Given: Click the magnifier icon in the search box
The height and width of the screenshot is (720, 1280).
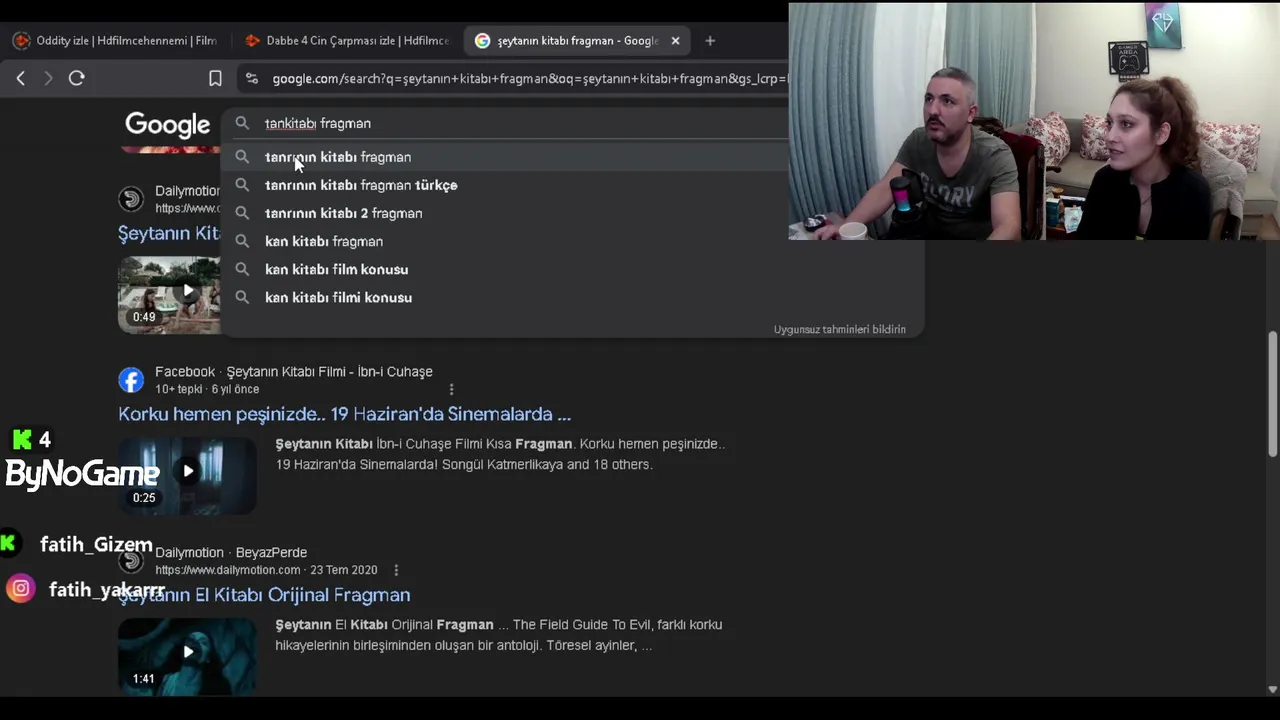Looking at the screenshot, I should [x=242, y=123].
